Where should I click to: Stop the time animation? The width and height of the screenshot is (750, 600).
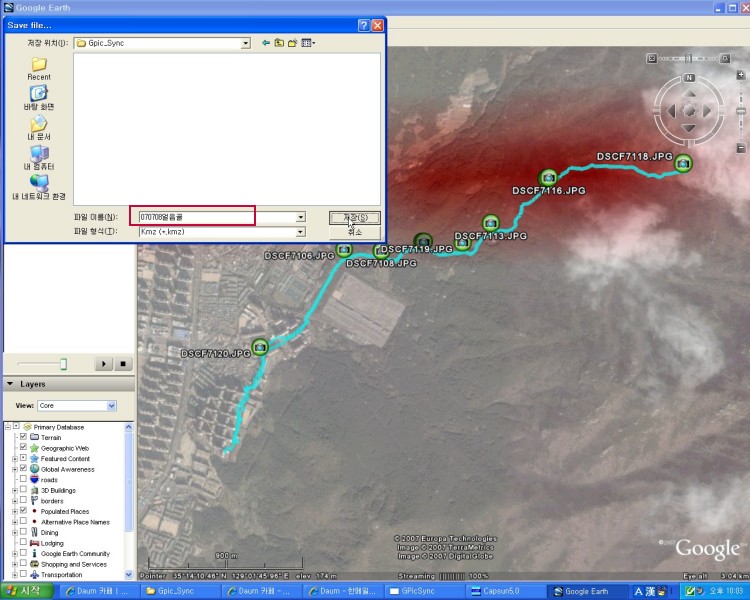[123, 364]
